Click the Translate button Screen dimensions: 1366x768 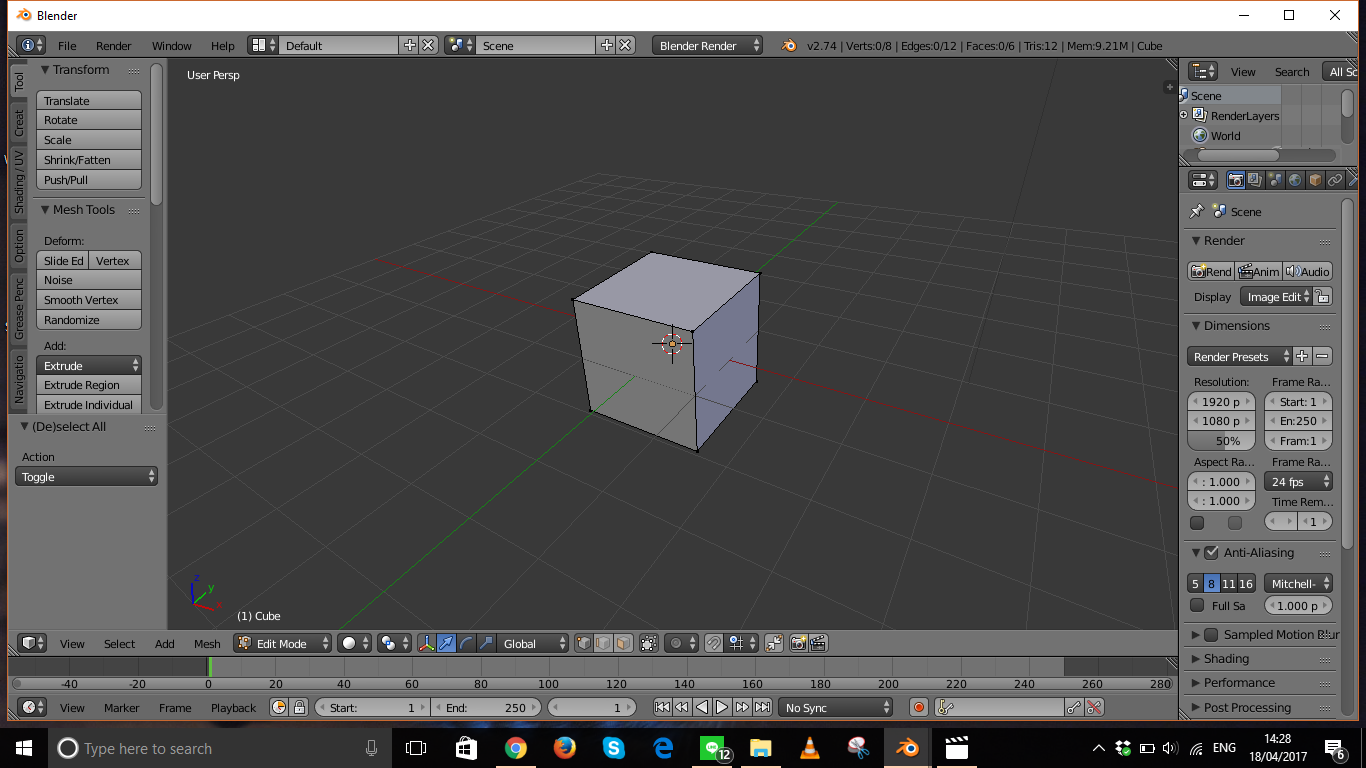pyautogui.click(x=89, y=100)
